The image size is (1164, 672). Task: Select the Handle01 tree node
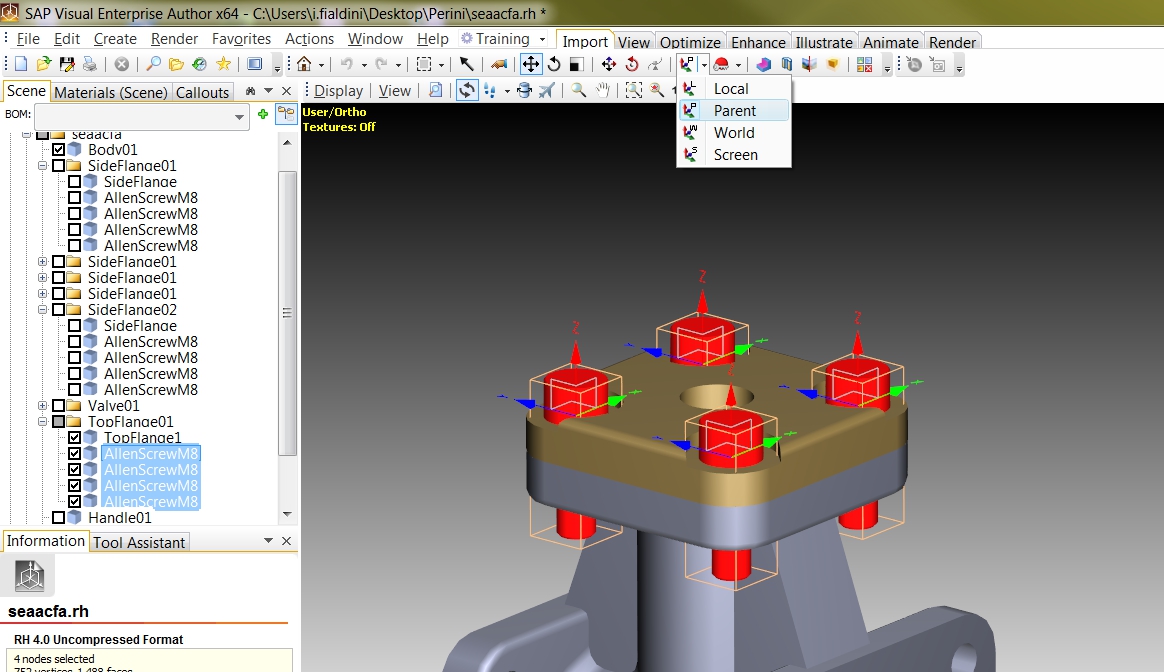point(120,518)
